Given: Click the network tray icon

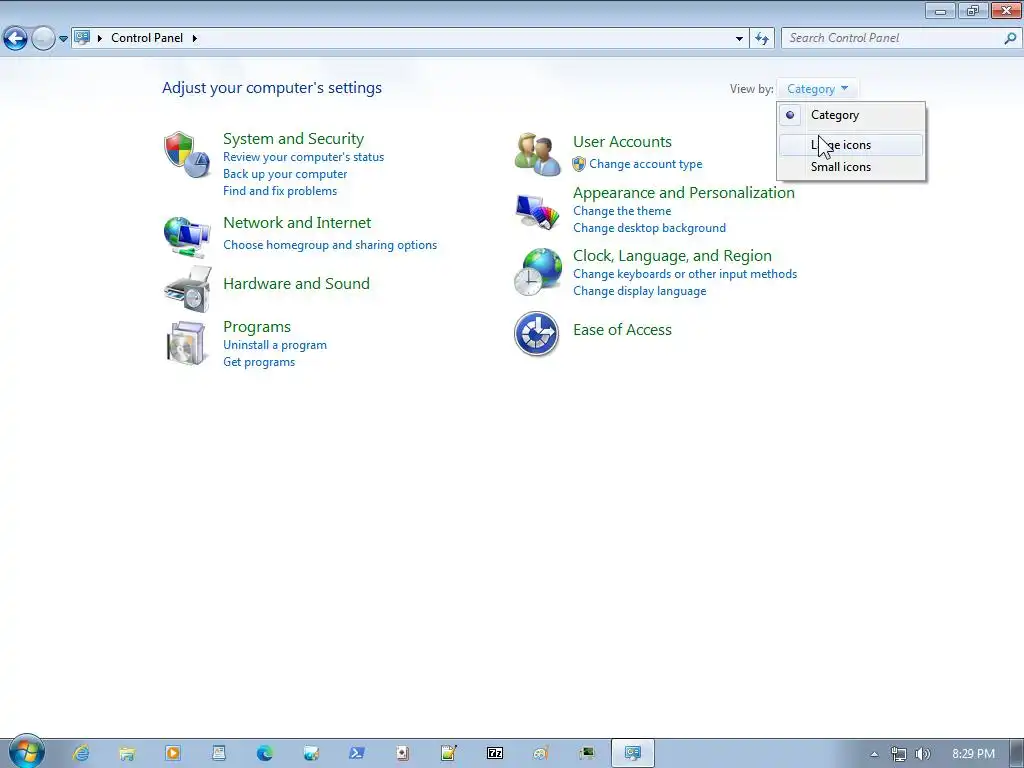Looking at the screenshot, I should tap(899, 754).
